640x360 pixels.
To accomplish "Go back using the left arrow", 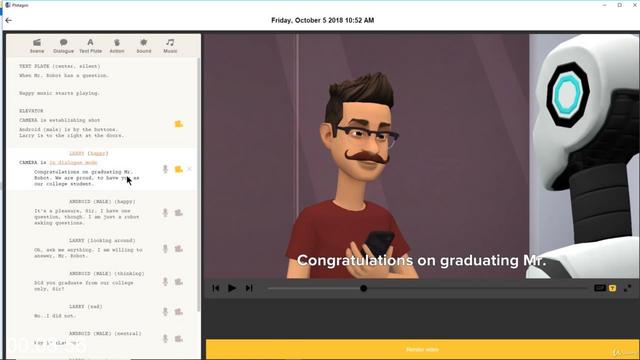I will click(x=9, y=20).
